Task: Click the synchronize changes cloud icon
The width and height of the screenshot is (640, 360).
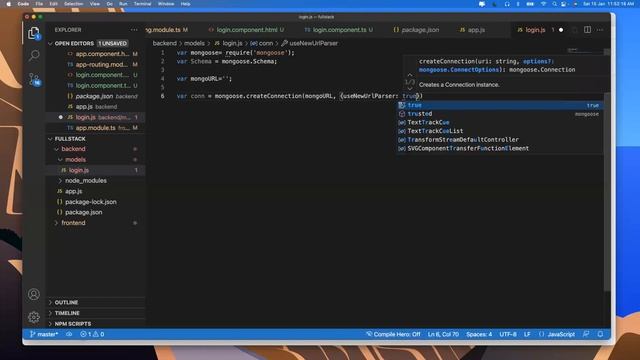Action: point(69,334)
